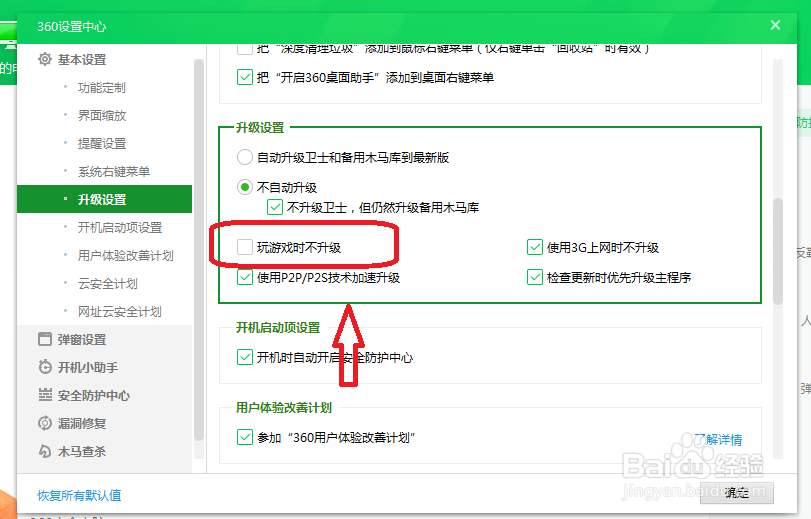811x519 pixels.
Task: Select 自动升级卫士和备用木马库到最新版 radio option
Action: point(245,157)
